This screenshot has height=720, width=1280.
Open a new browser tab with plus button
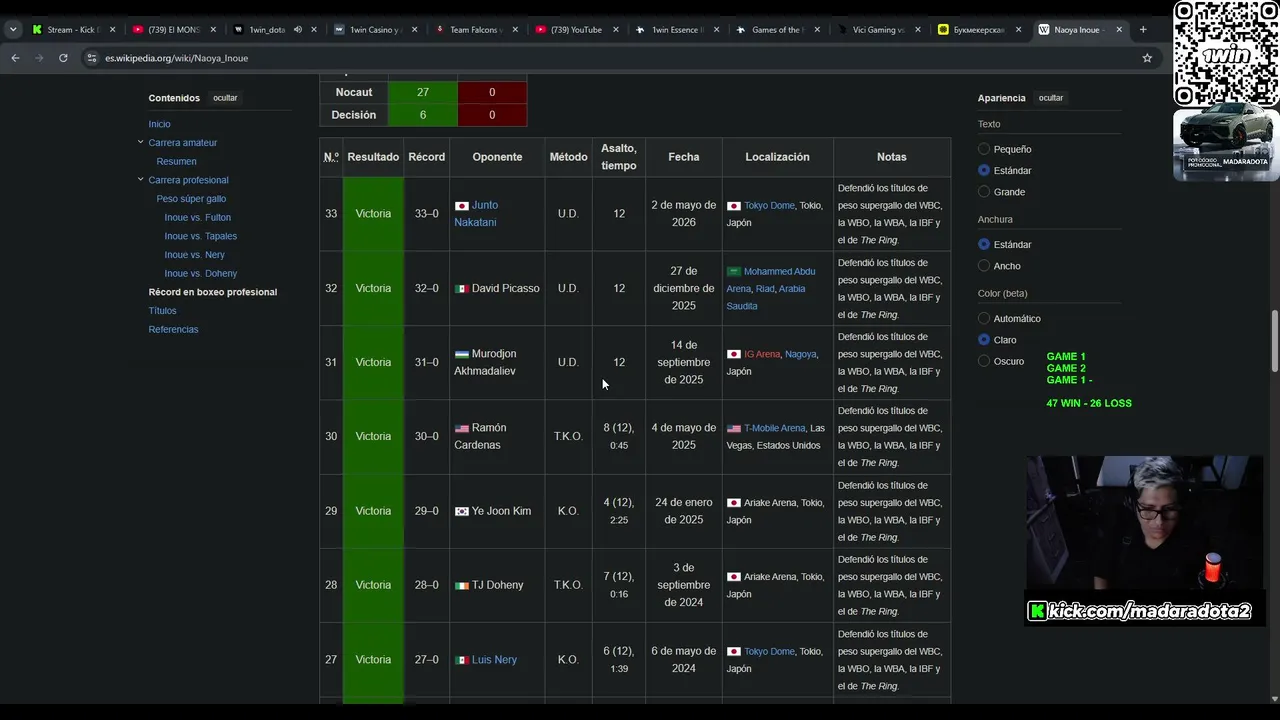pyautogui.click(x=1143, y=30)
